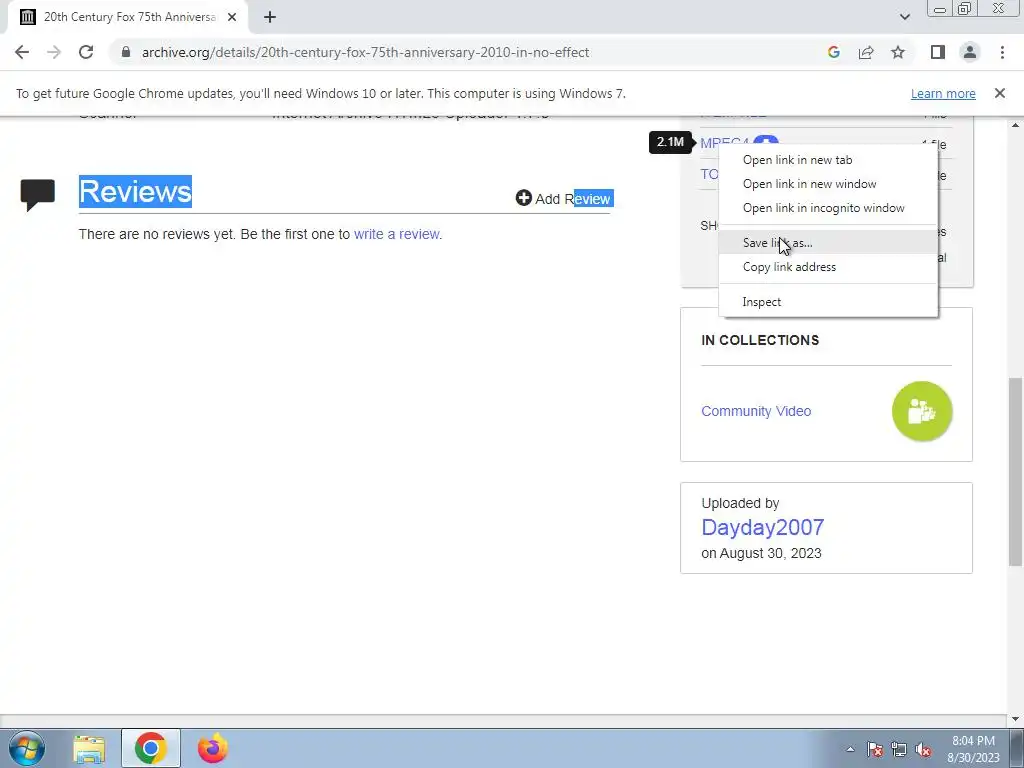Open uploader Dayday2007 profile link
Viewport: 1024px width, 768px height.
click(x=763, y=527)
